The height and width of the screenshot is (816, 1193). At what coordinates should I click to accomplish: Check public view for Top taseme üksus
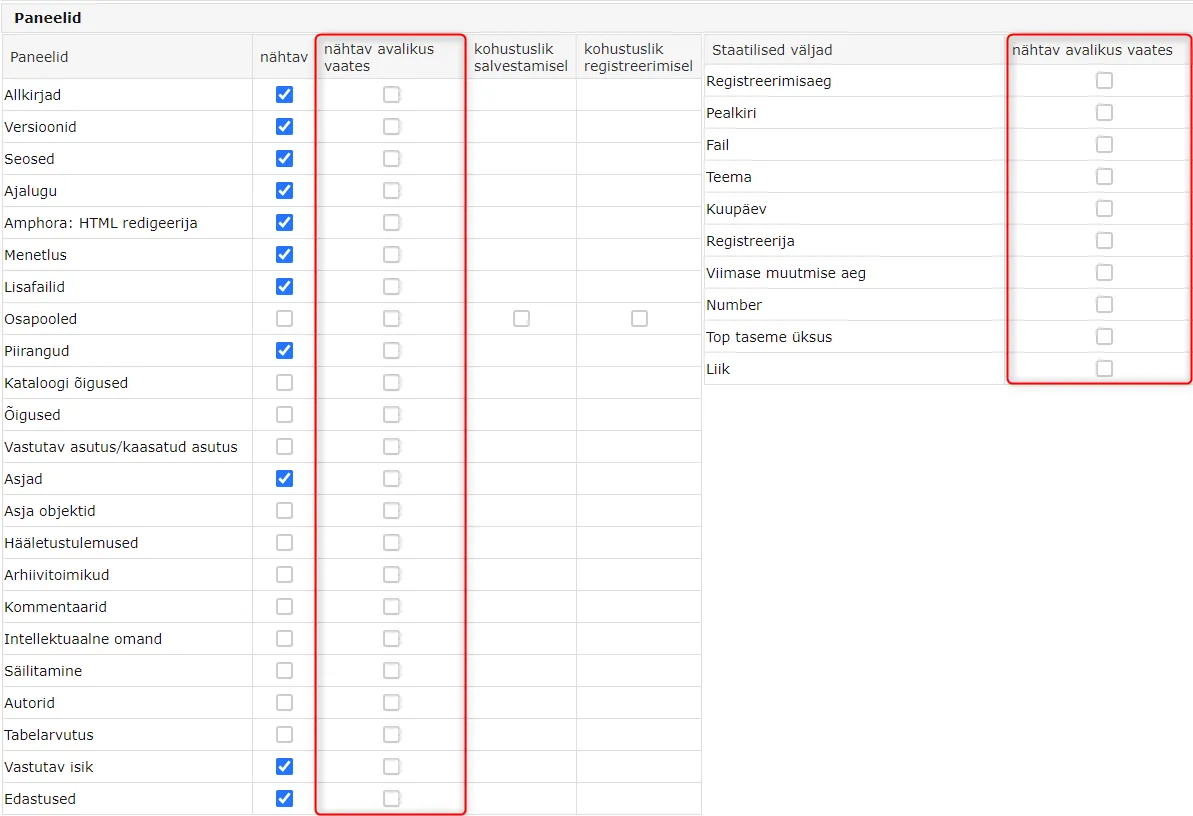(x=1104, y=336)
